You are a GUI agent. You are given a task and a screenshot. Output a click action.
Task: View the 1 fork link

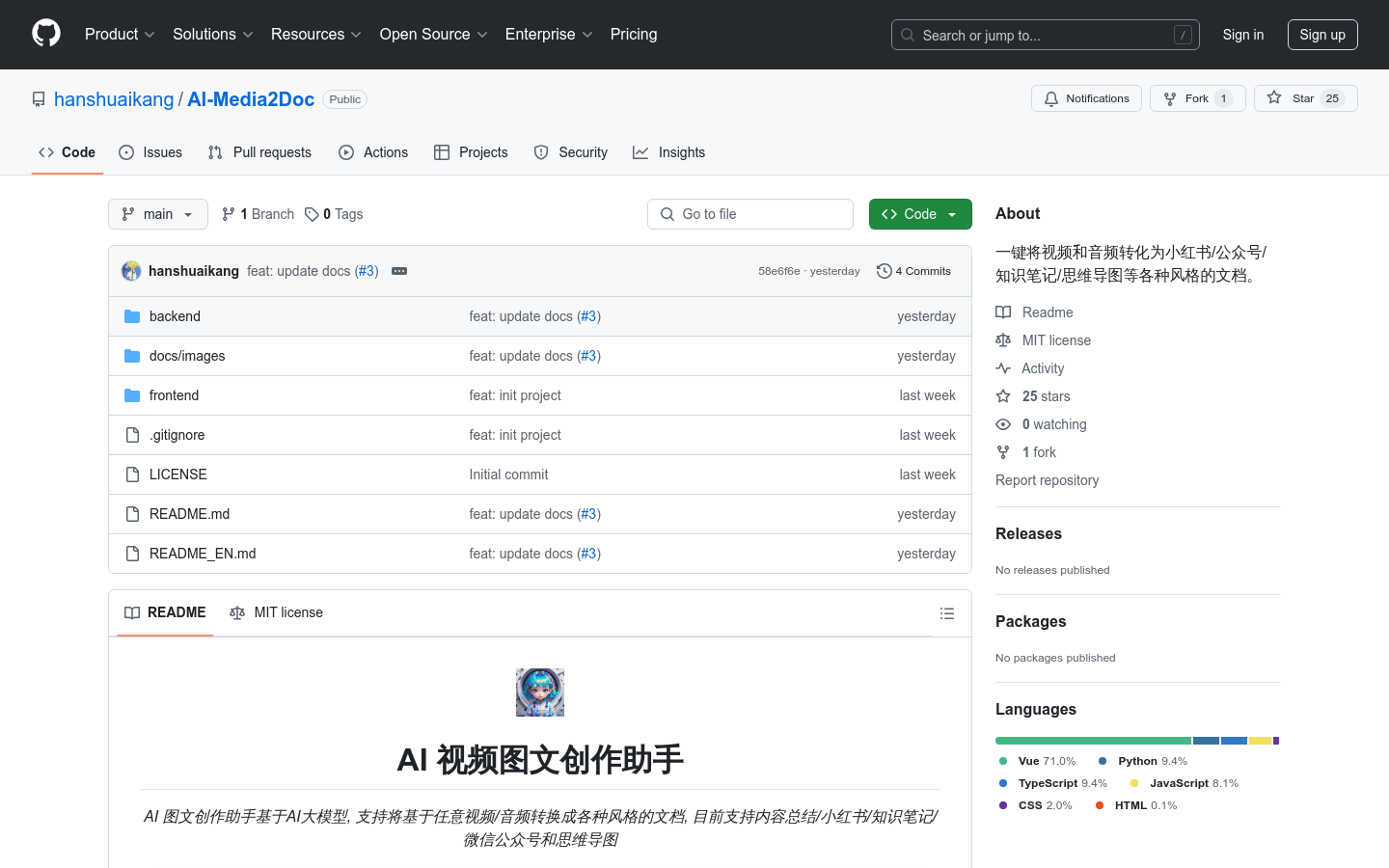[1026, 452]
